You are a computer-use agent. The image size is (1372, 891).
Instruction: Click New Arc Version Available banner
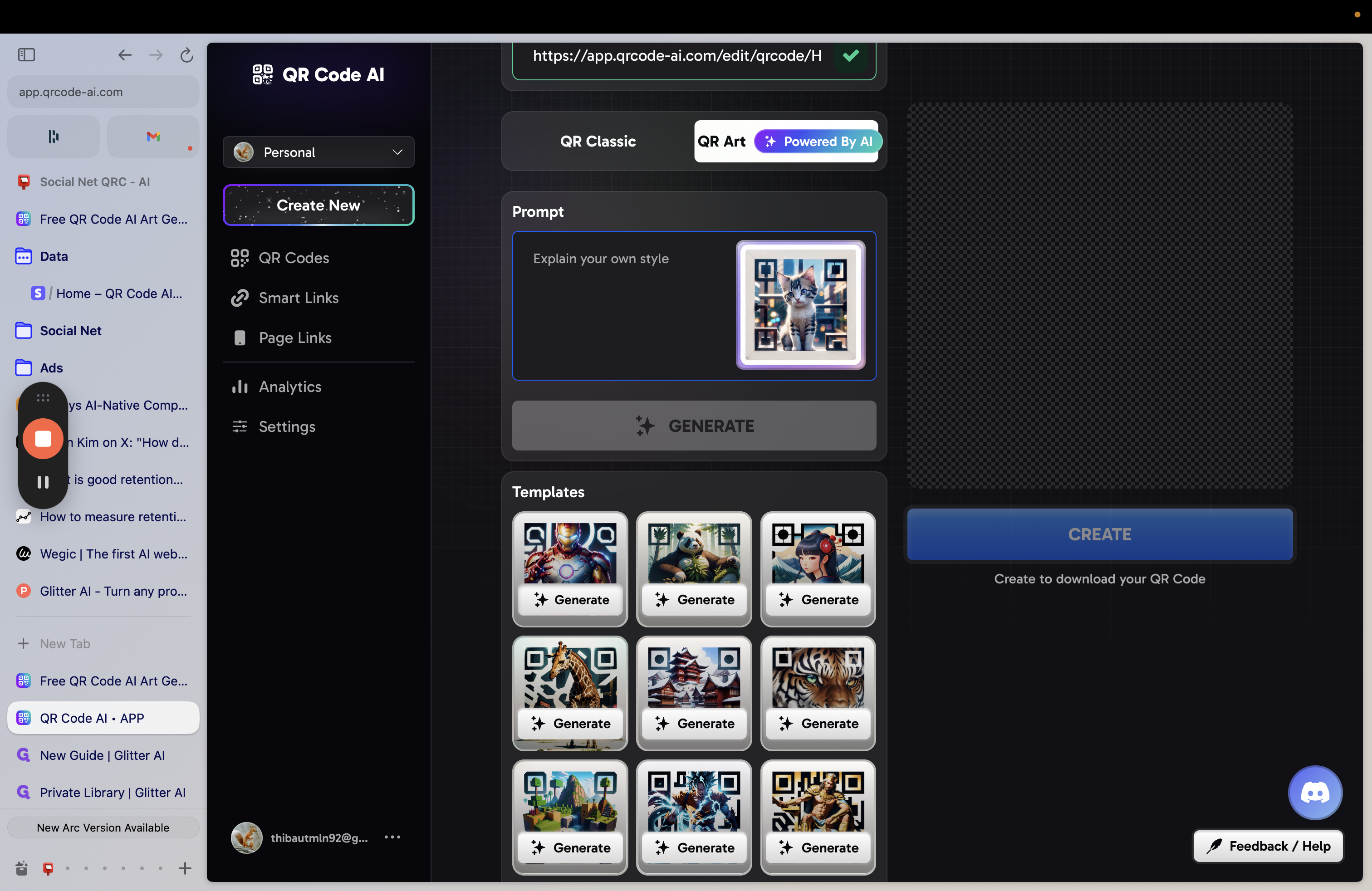(x=103, y=827)
